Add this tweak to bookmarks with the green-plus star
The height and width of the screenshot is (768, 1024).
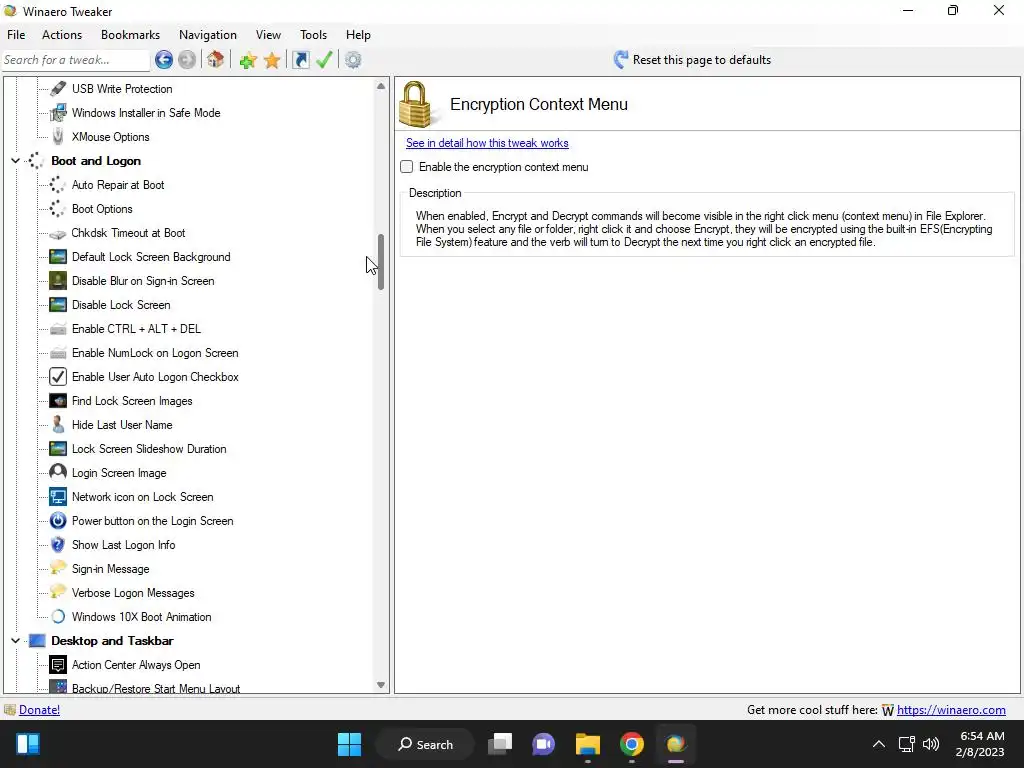tap(248, 61)
